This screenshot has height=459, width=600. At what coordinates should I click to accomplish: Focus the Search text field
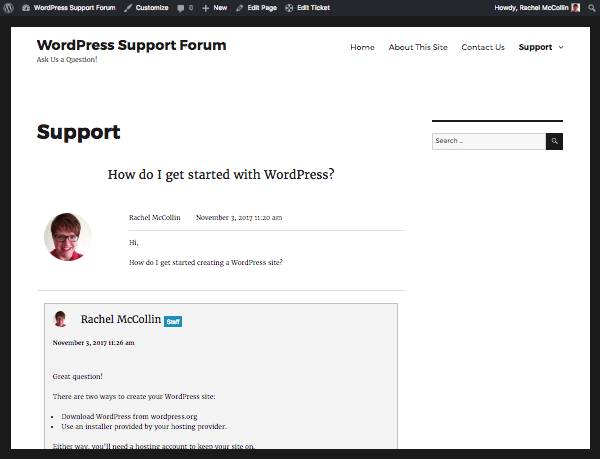coord(489,141)
